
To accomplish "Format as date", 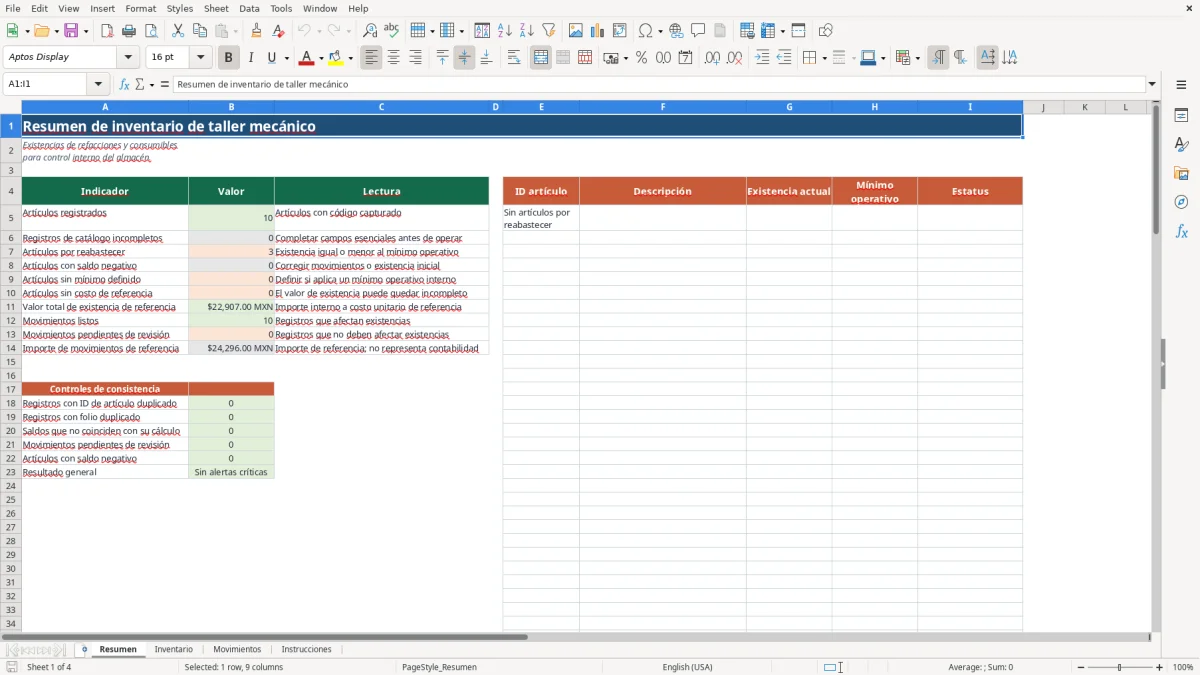I will pyautogui.click(x=685, y=58).
